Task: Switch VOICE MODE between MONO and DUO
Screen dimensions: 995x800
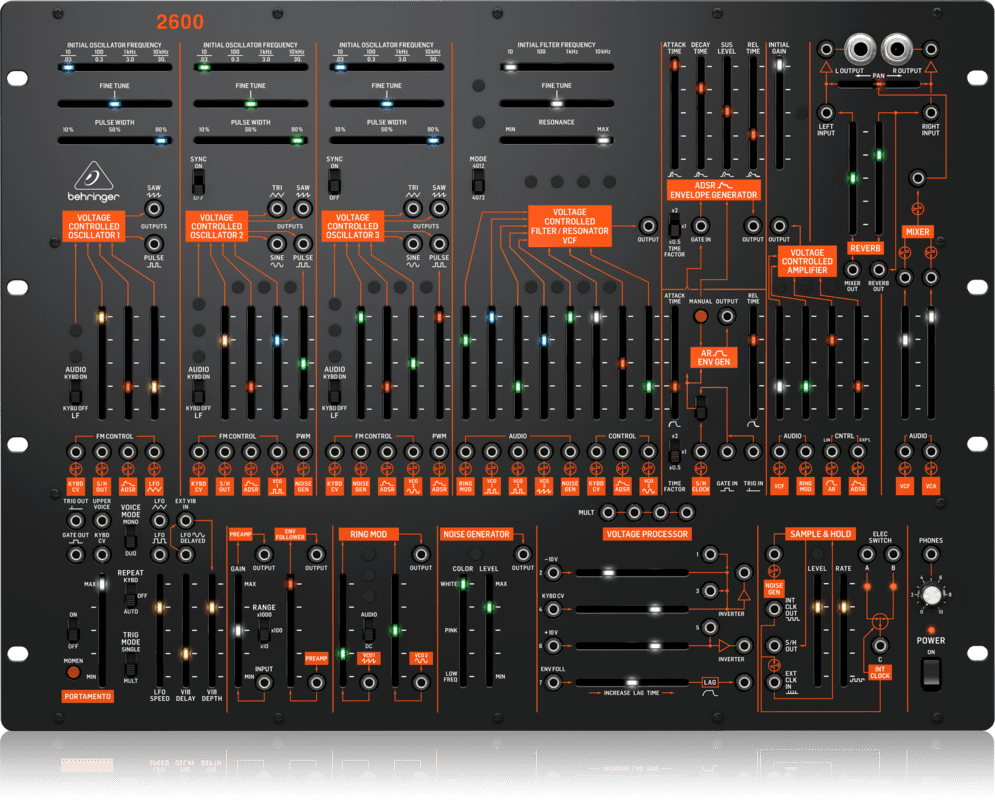Action: point(130,538)
